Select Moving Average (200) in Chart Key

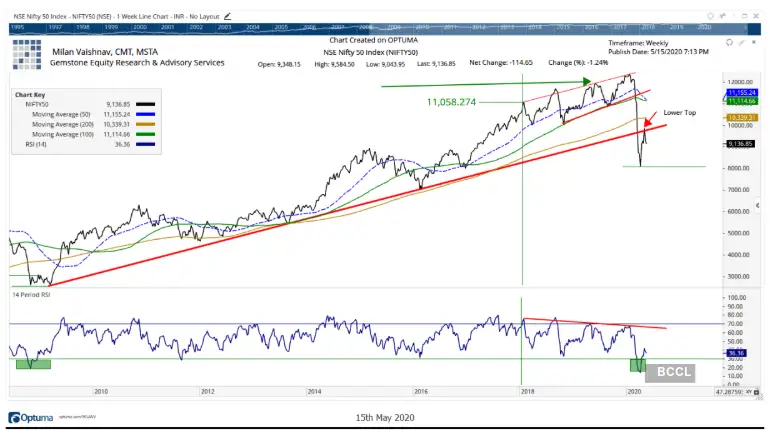point(60,125)
